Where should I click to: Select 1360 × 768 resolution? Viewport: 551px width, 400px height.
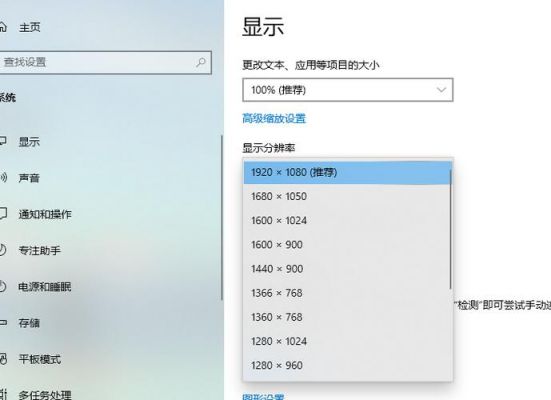[x=347, y=317]
